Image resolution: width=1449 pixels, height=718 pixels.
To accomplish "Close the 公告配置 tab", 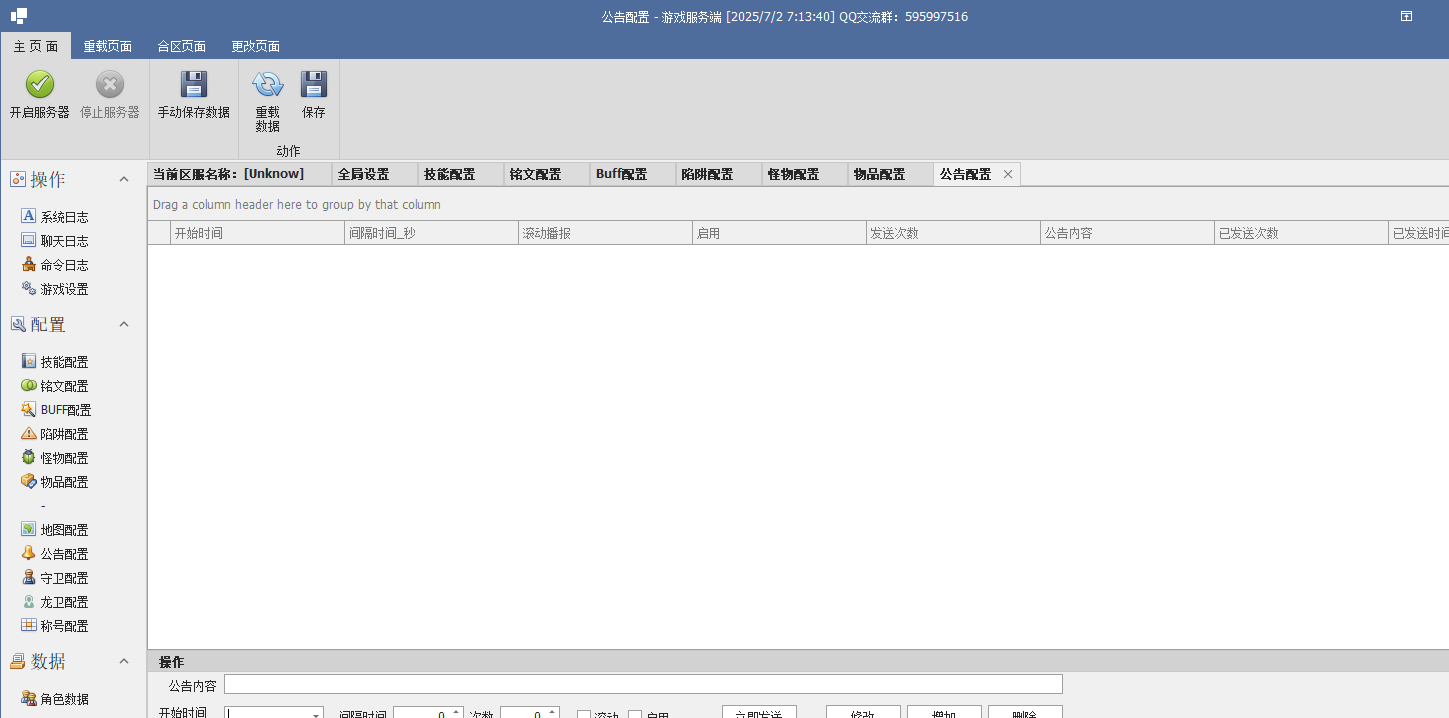I will tap(1008, 174).
